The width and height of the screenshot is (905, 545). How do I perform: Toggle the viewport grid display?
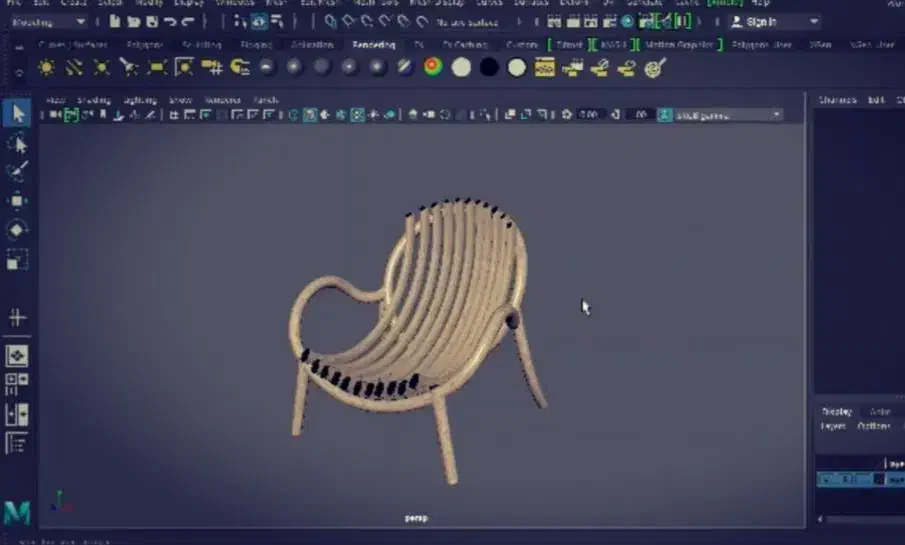(174, 115)
